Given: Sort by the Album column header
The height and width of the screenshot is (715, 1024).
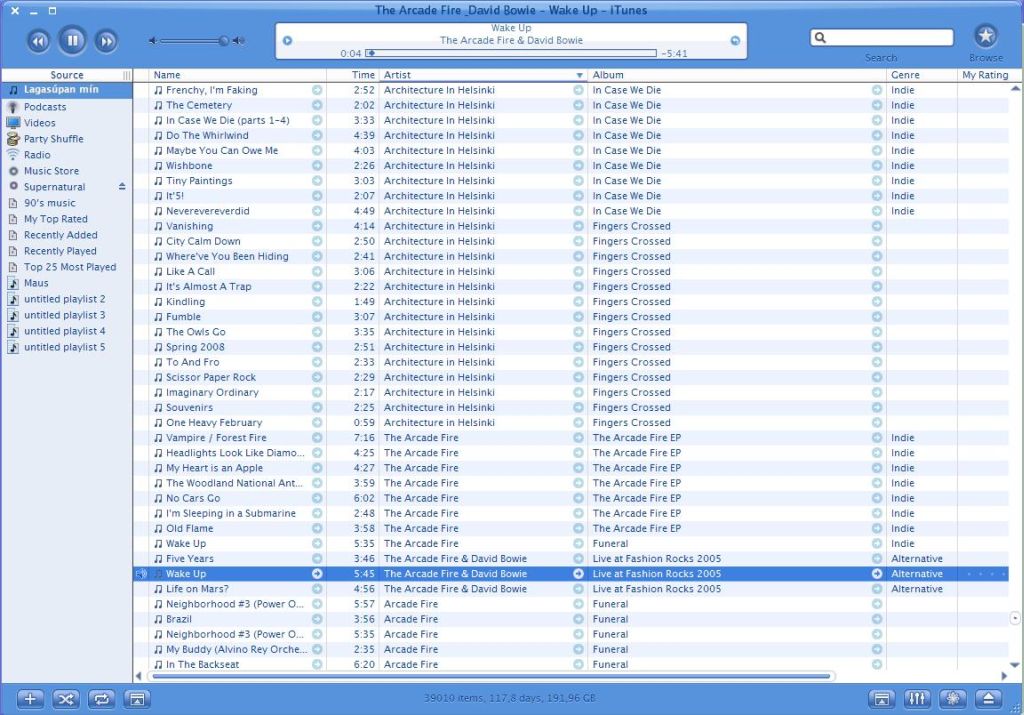Looking at the screenshot, I should pos(737,74).
